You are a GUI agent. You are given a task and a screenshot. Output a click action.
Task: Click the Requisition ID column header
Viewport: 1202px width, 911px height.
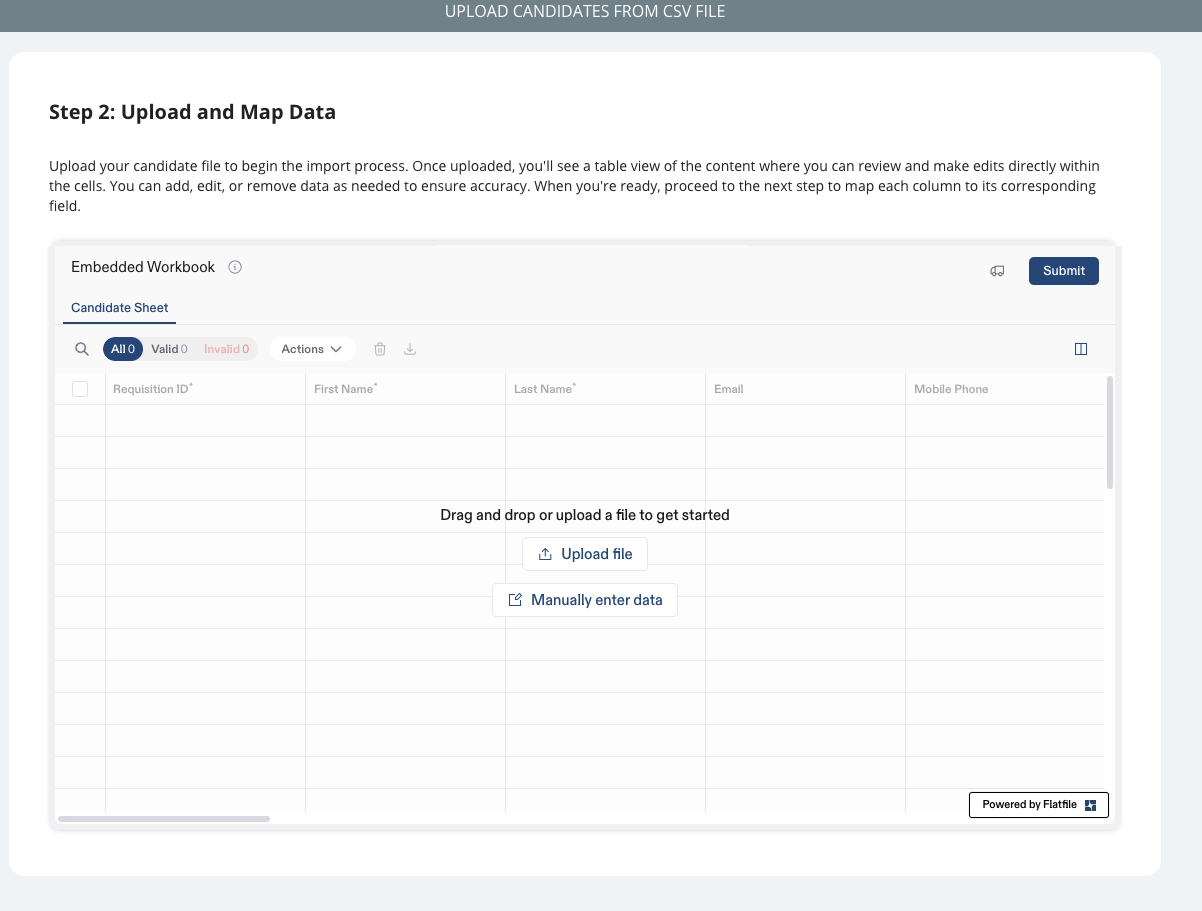205,389
